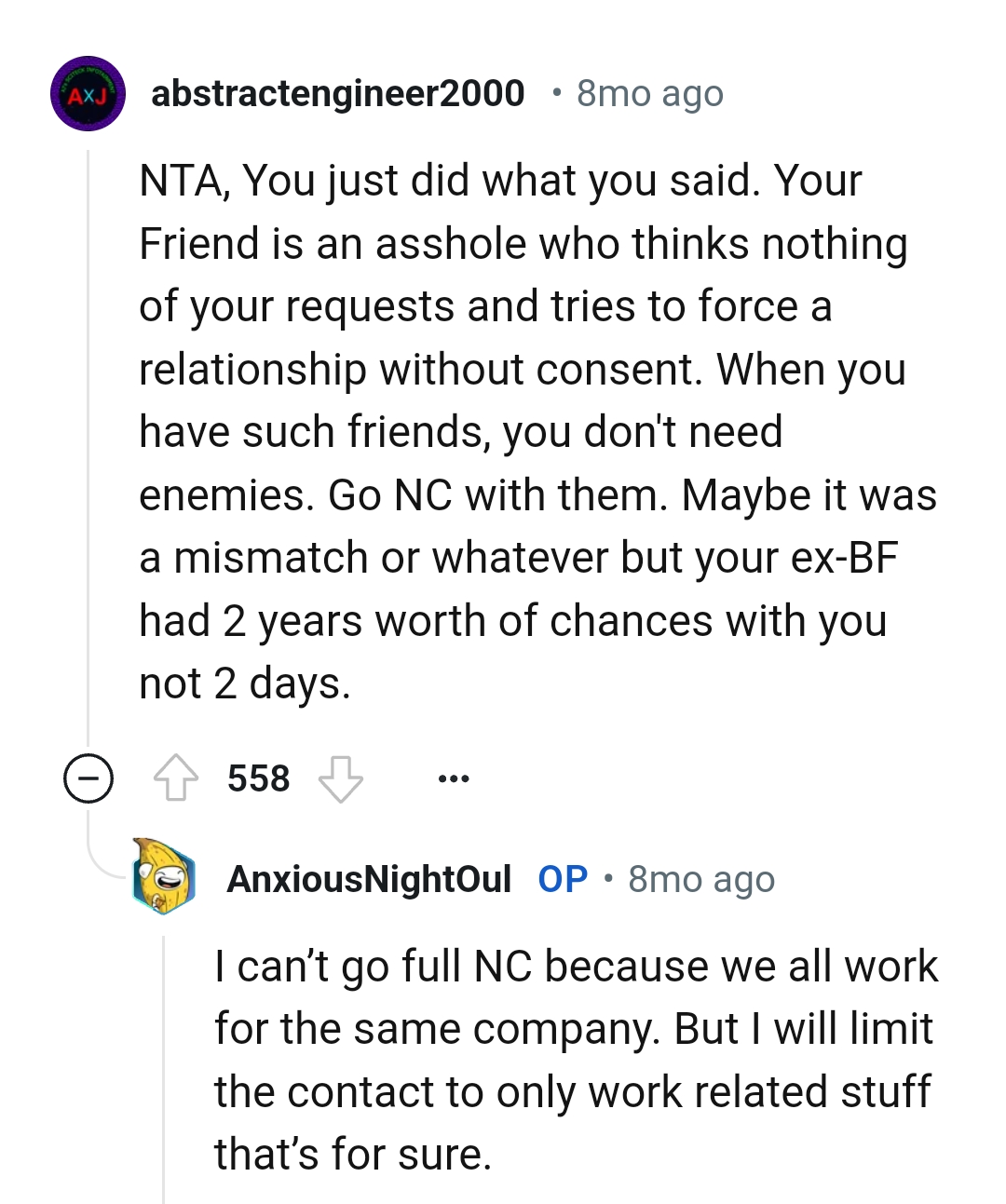Screen dimensions: 1006x1204
Task: Click "I can't go full NC" in OP's reply
Action: coord(374,967)
